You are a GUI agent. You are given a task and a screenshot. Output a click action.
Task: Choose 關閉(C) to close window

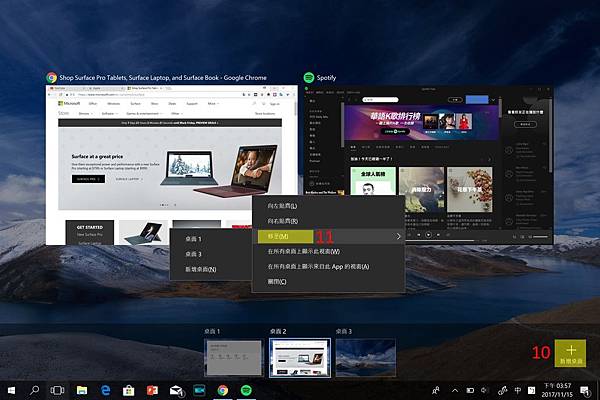(328, 282)
